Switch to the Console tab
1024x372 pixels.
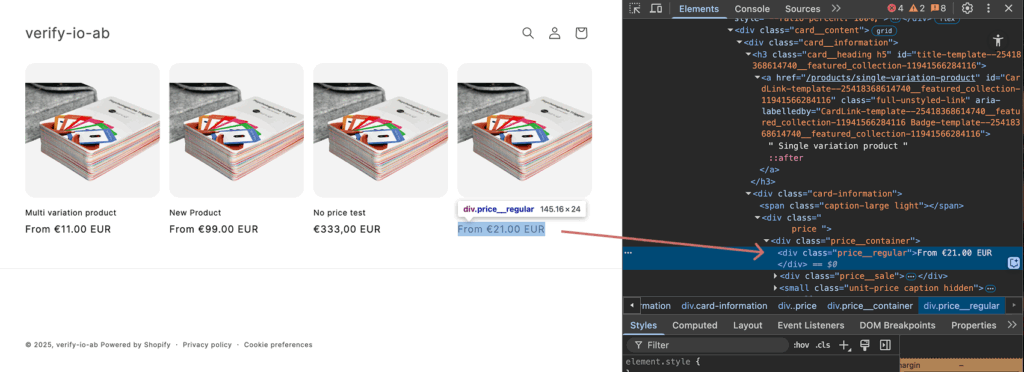[x=752, y=8]
